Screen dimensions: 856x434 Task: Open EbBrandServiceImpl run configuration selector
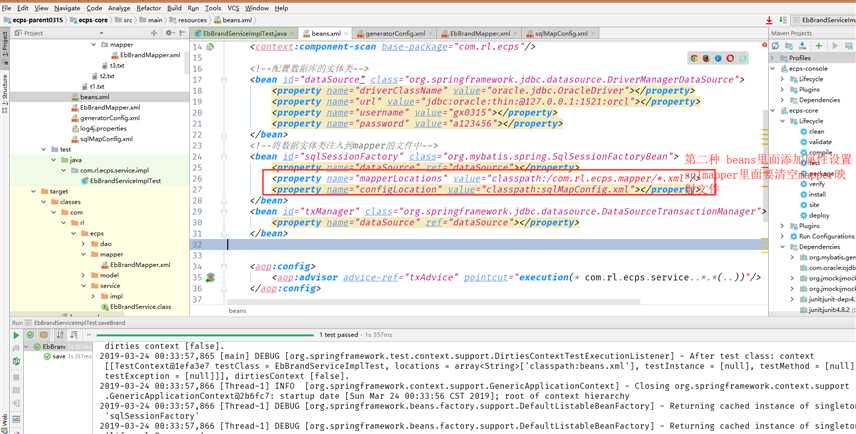tap(823, 20)
